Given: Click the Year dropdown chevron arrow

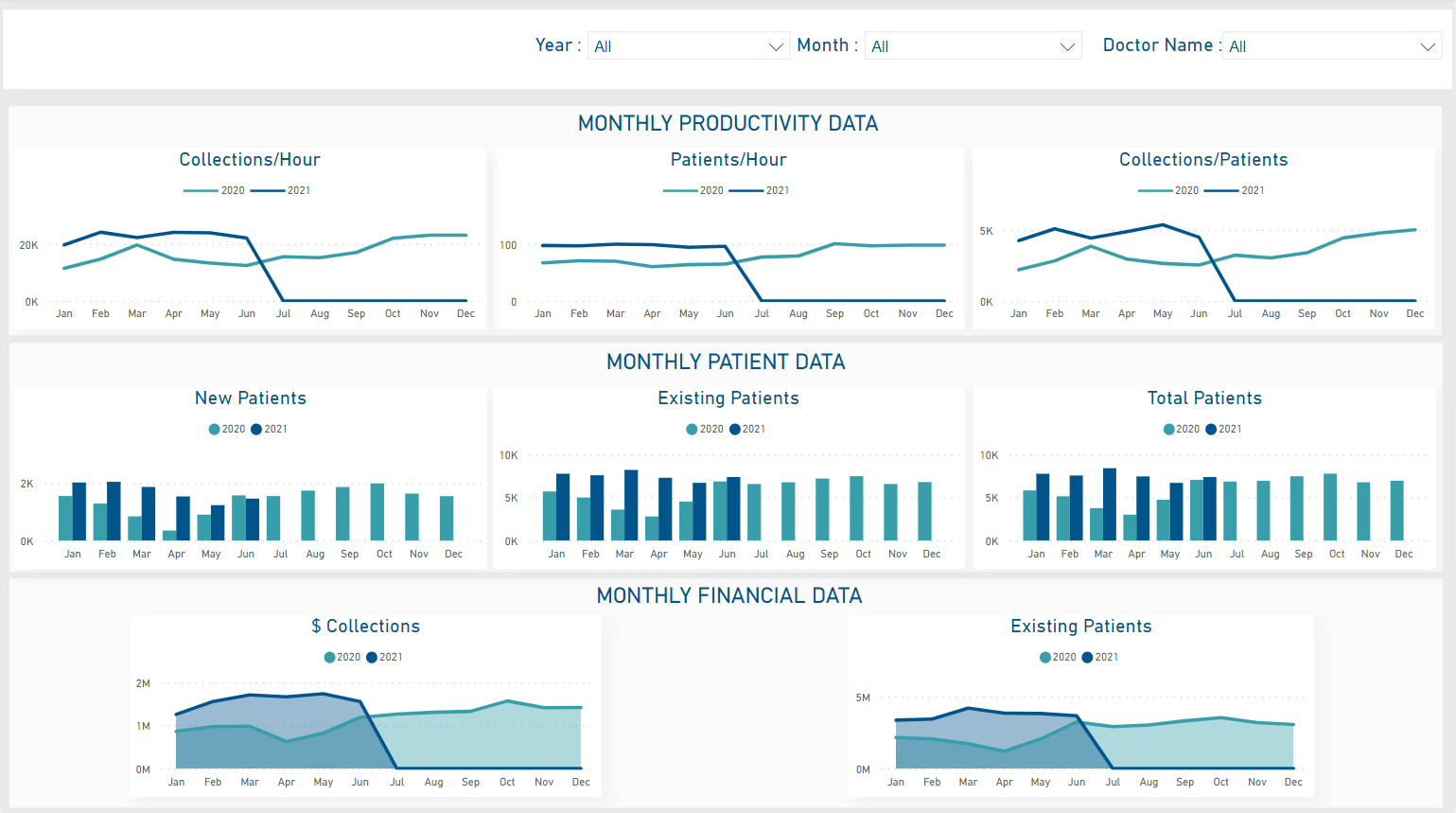Looking at the screenshot, I should coord(776,47).
